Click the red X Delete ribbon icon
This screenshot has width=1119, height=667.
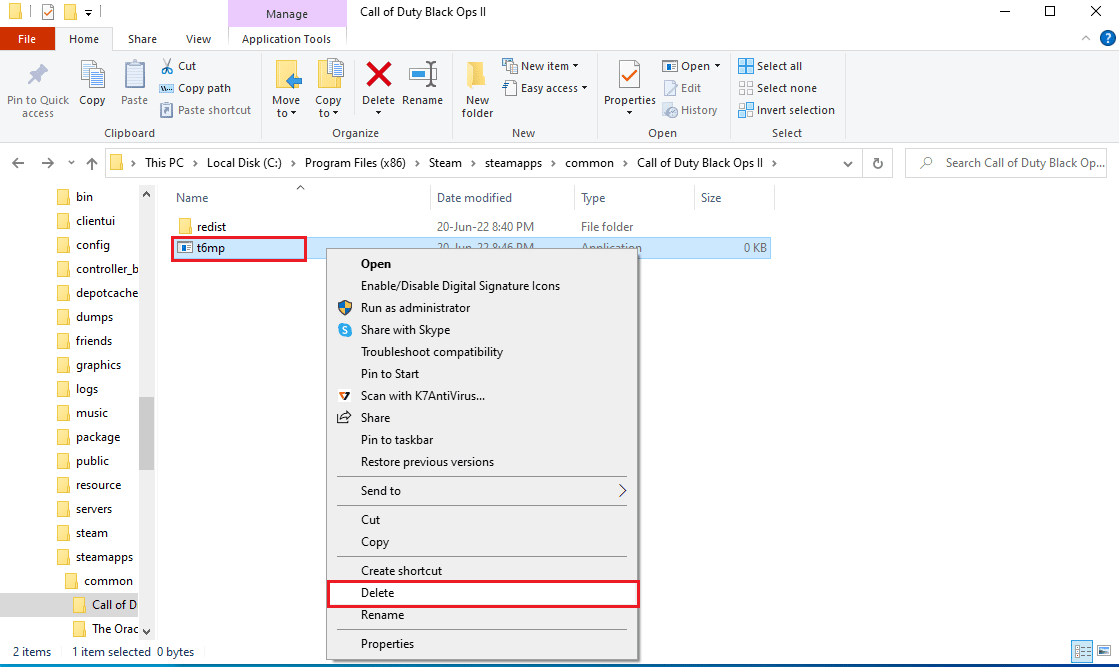[x=378, y=74]
